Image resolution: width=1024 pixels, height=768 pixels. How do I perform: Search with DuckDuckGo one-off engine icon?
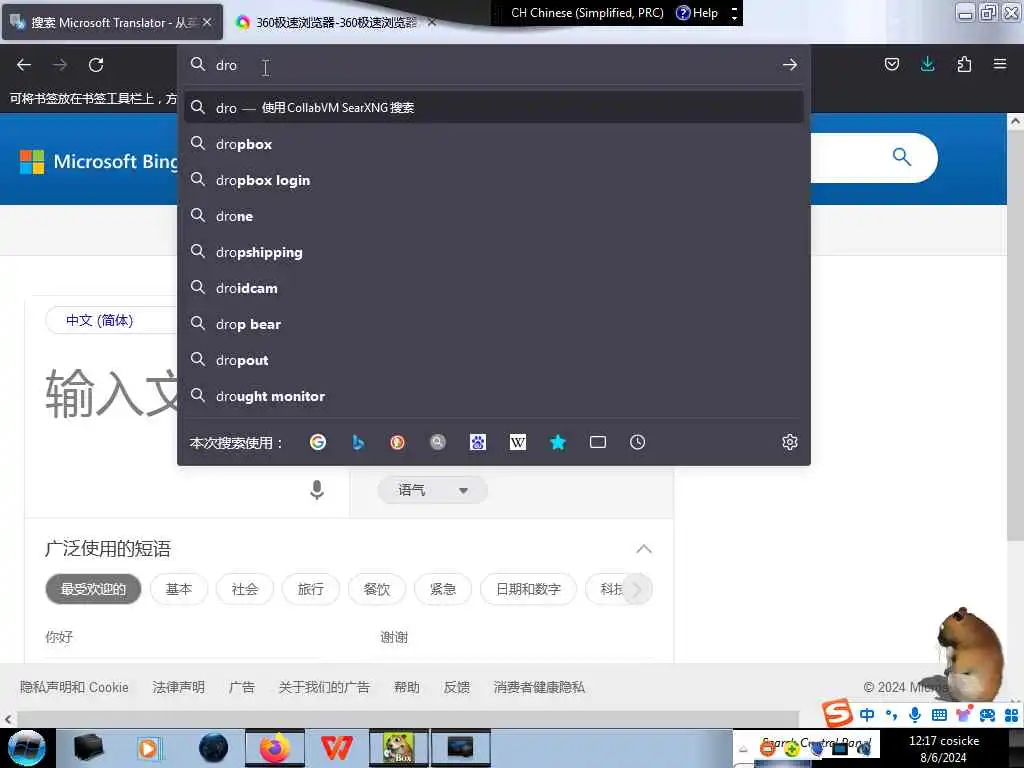click(397, 442)
